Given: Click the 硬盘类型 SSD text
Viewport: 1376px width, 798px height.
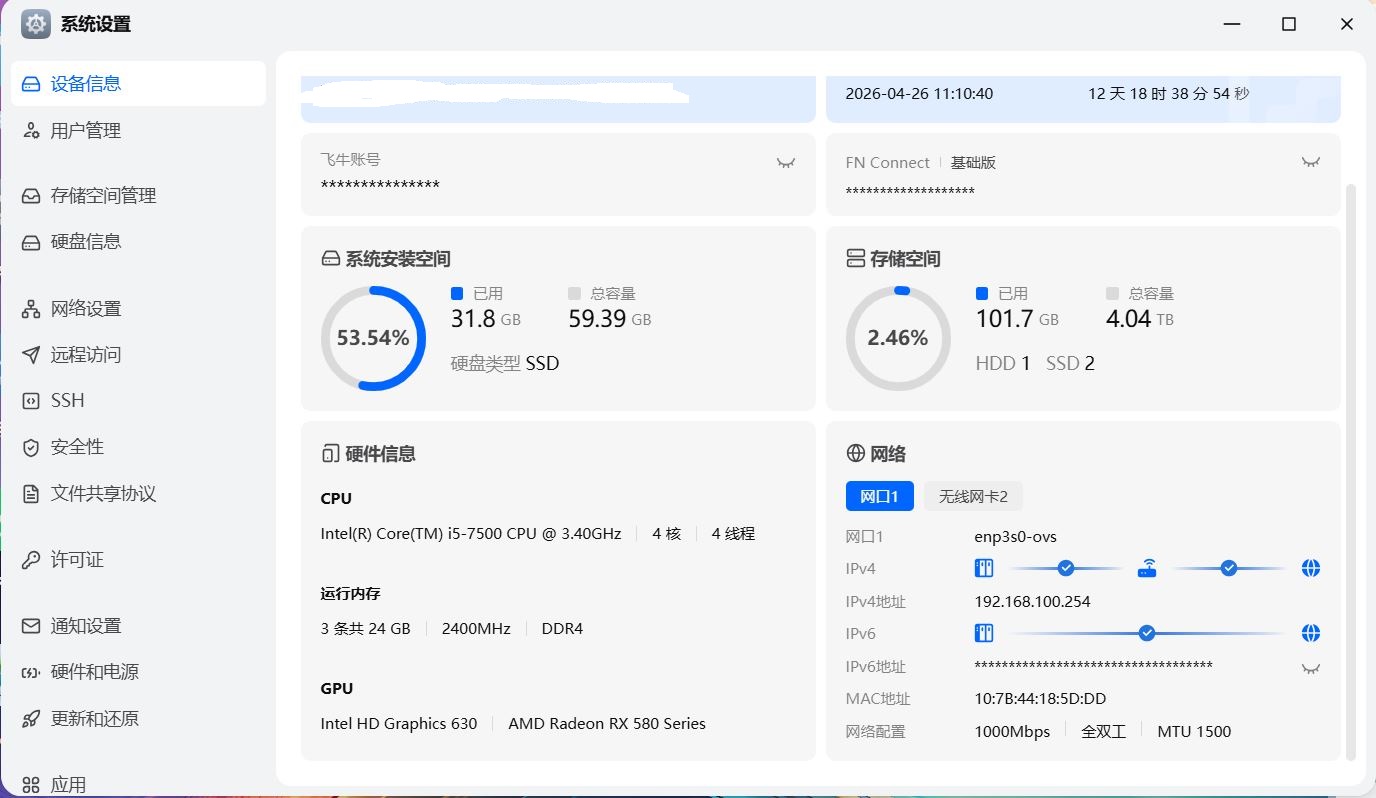Looking at the screenshot, I should click(505, 364).
